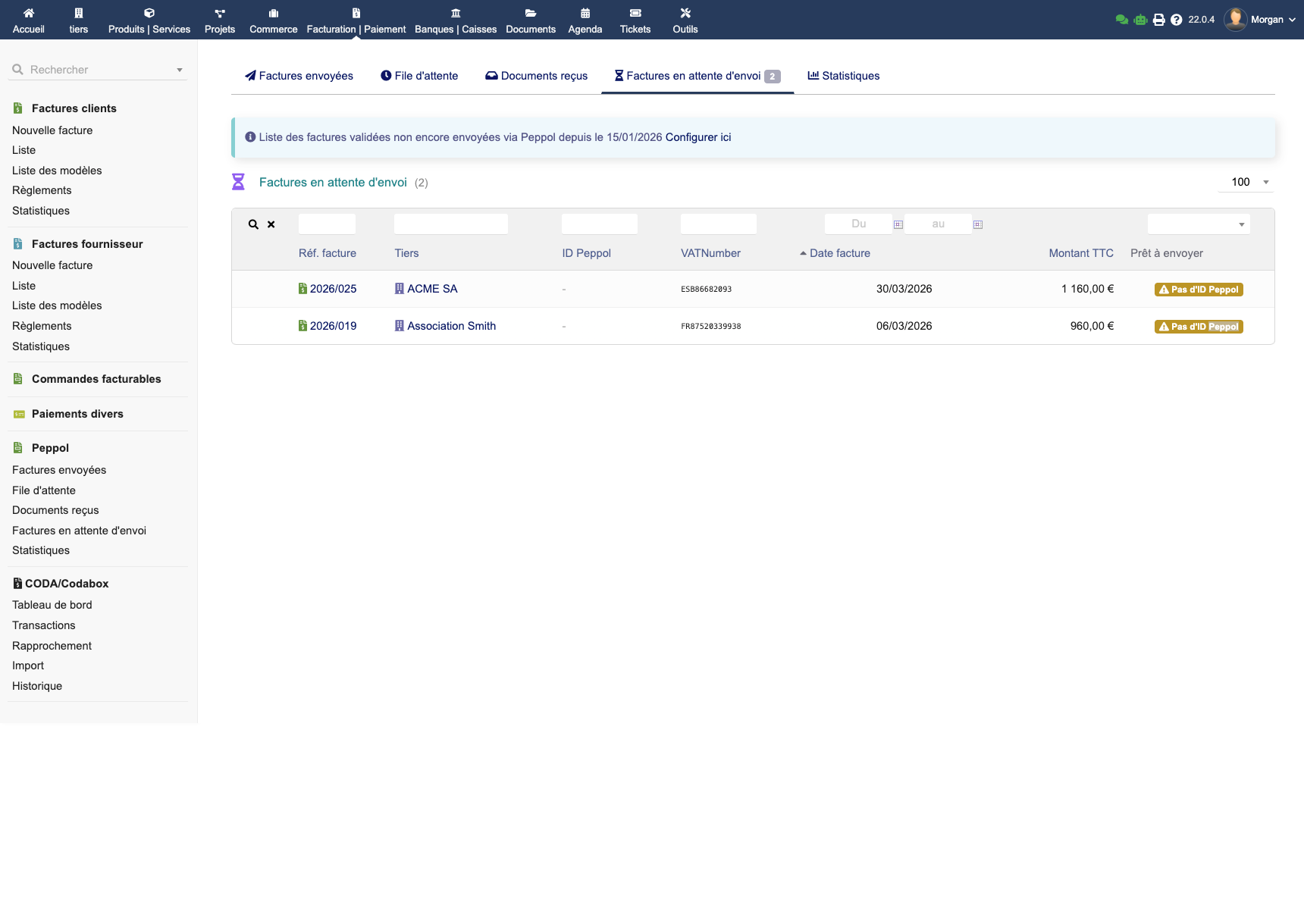The width and height of the screenshot is (1304, 924).
Task: Open invoice 2026/025
Action: click(x=333, y=289)
